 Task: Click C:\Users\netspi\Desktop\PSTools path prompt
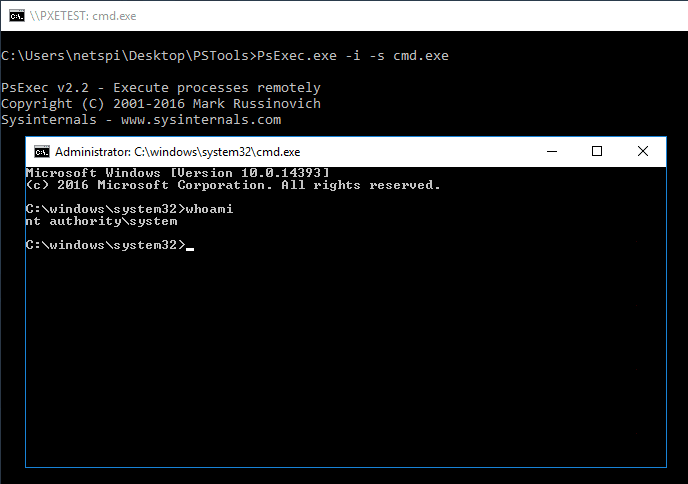(129, 56)
